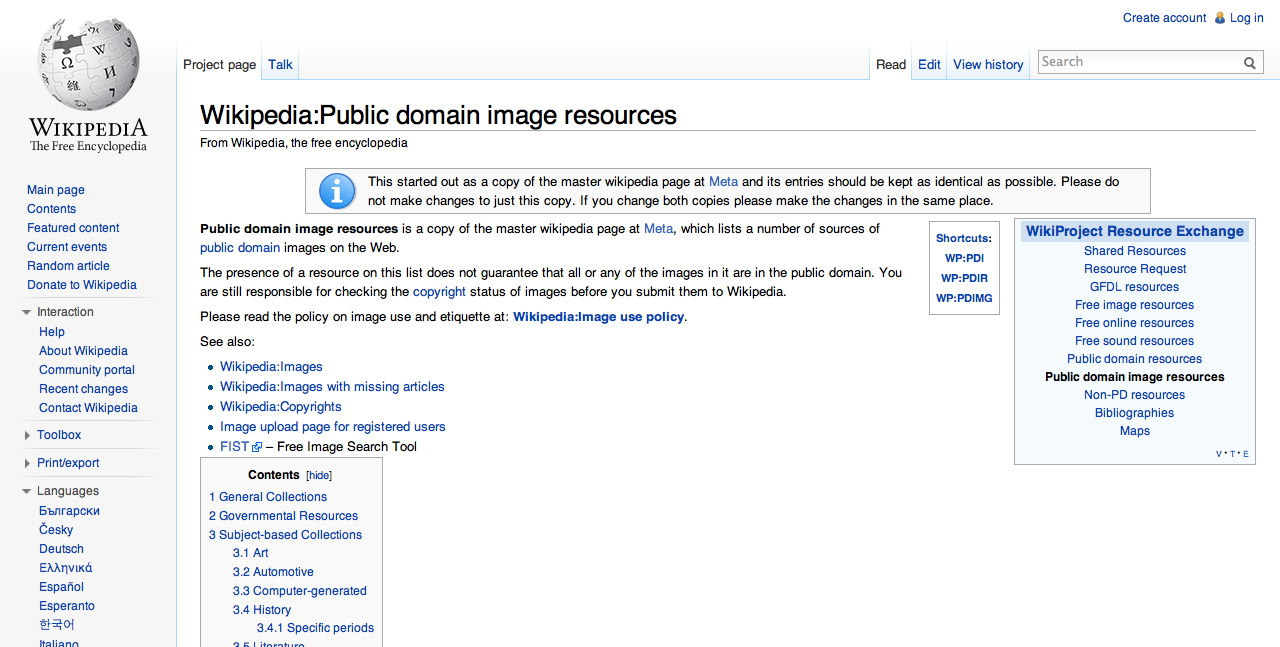Open Contents link in sidebar
Viewport: 1280px width, 647px height.
click(51, 209)
